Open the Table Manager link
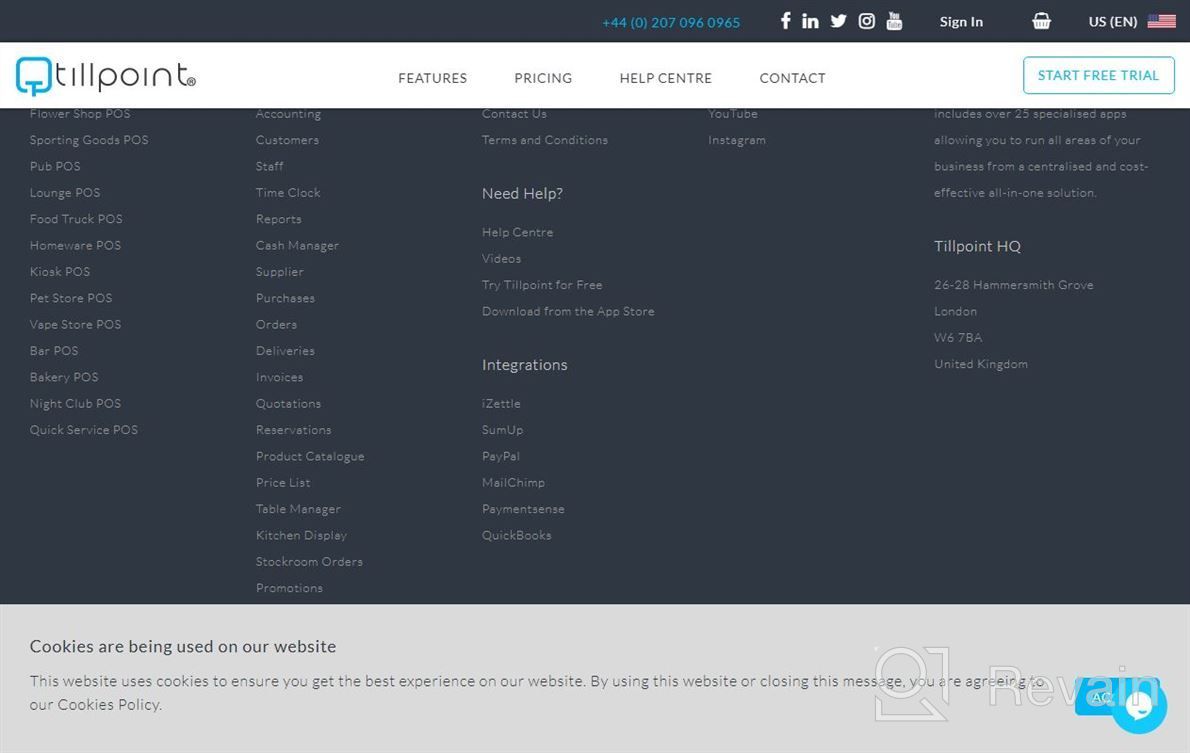Screen dimensions: 1190x753 tap(298, 509)
